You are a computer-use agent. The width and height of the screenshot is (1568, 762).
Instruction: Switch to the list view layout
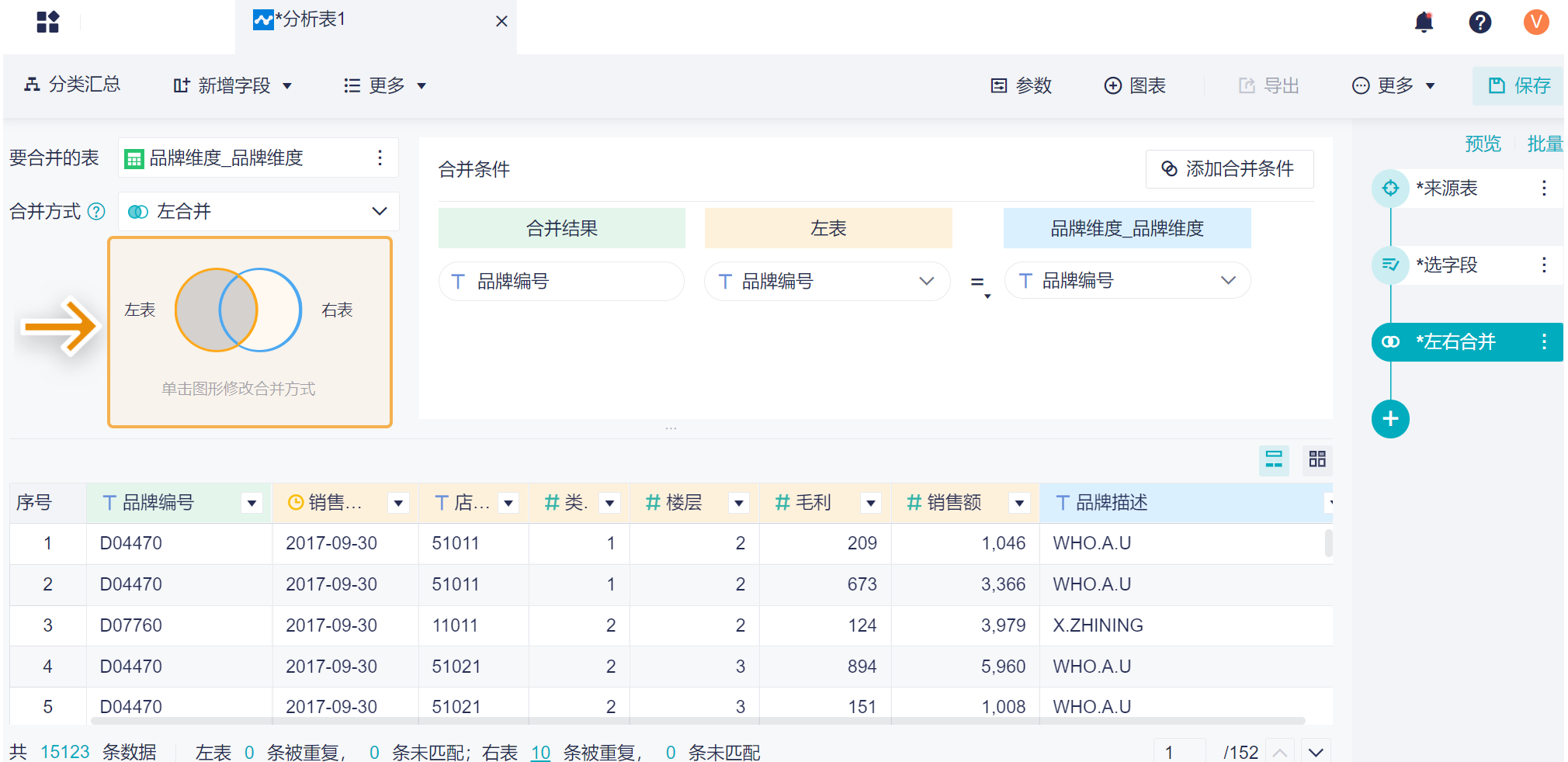tap(1274, 459)
